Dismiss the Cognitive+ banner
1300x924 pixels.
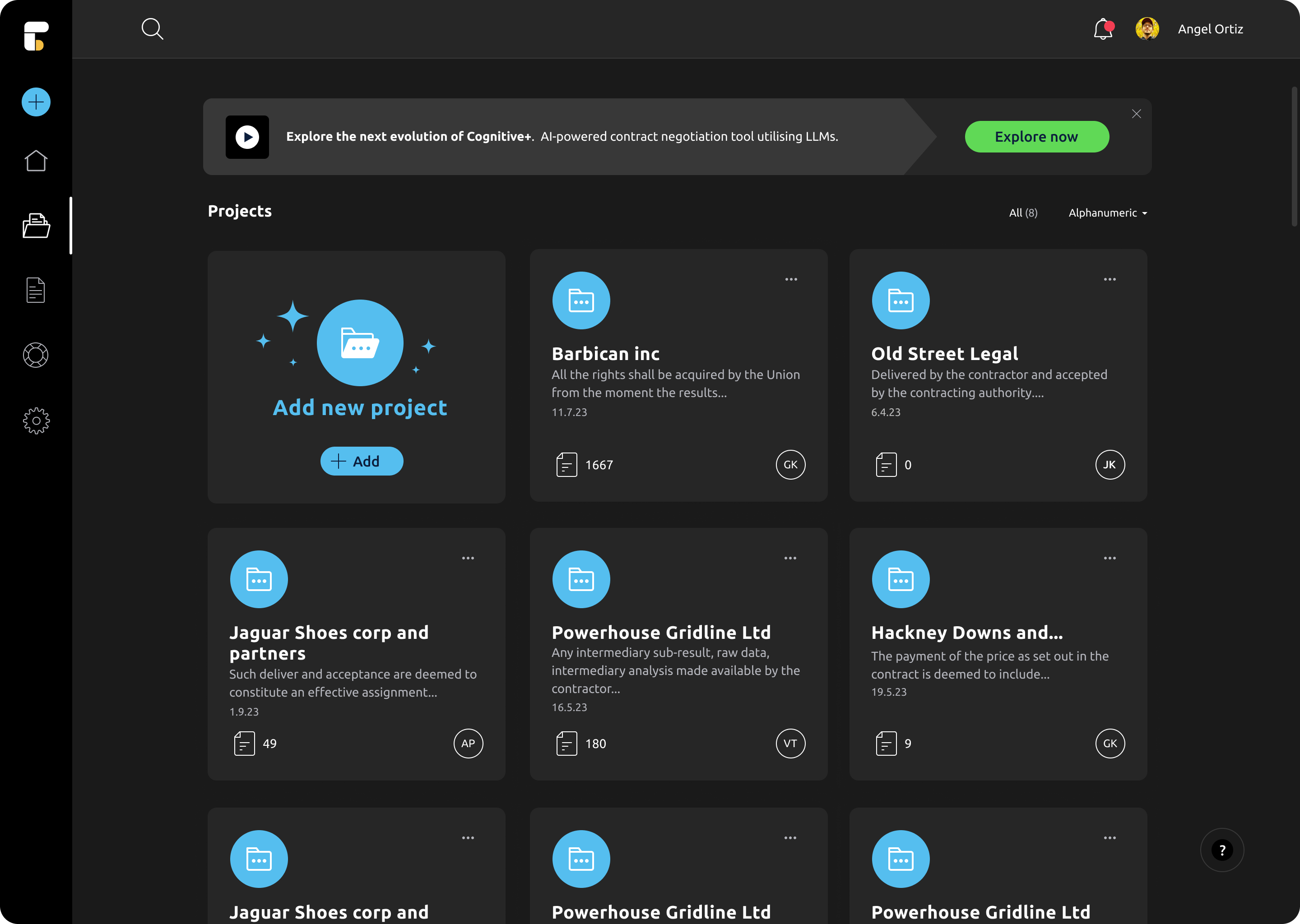click(x=1136, y=114)
